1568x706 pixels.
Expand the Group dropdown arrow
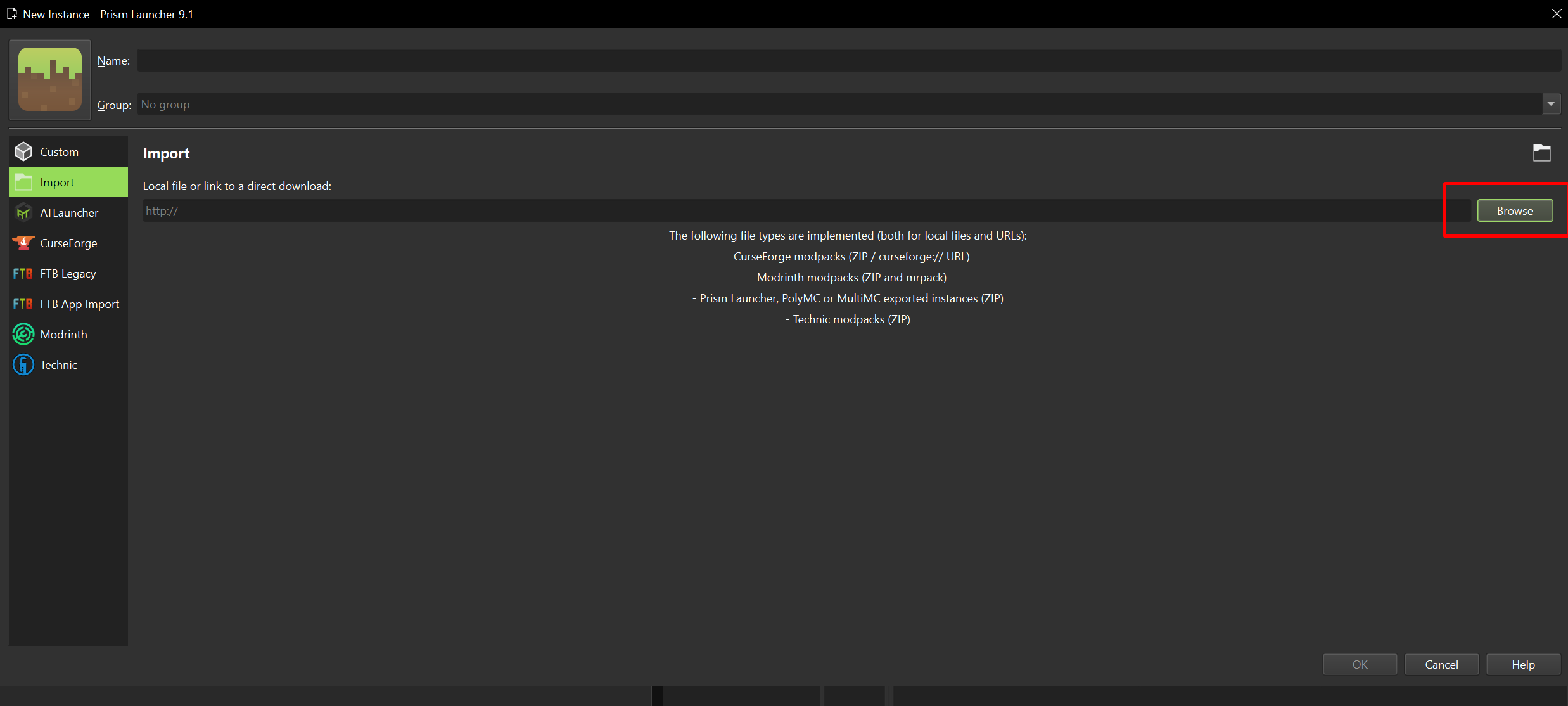pos(1550,104)
